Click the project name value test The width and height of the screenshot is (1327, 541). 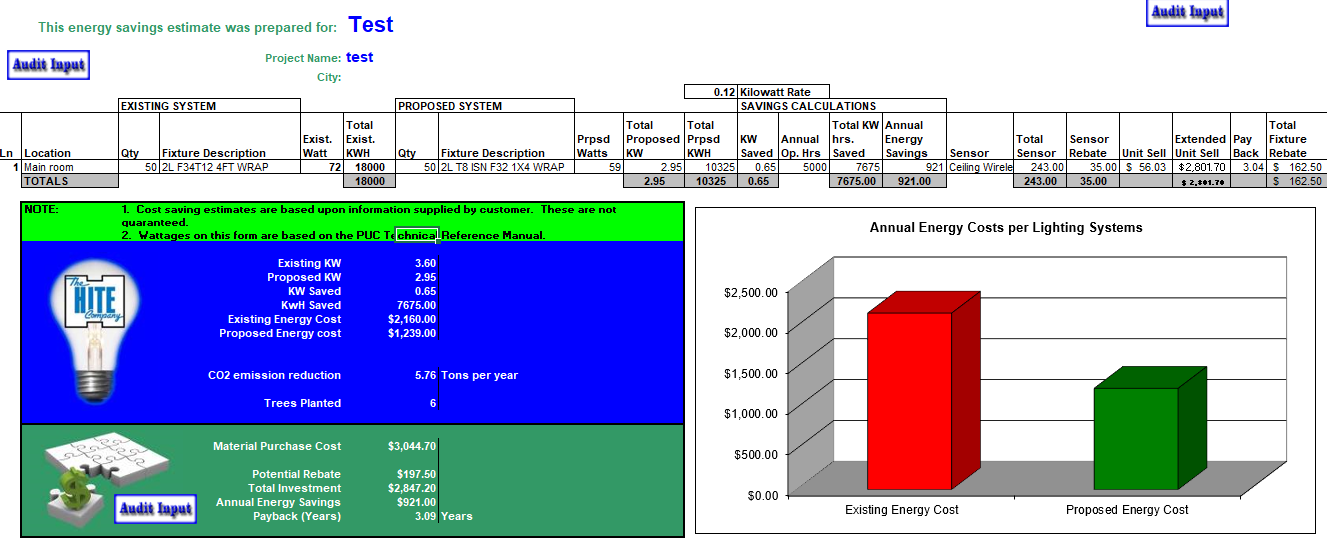359,58
